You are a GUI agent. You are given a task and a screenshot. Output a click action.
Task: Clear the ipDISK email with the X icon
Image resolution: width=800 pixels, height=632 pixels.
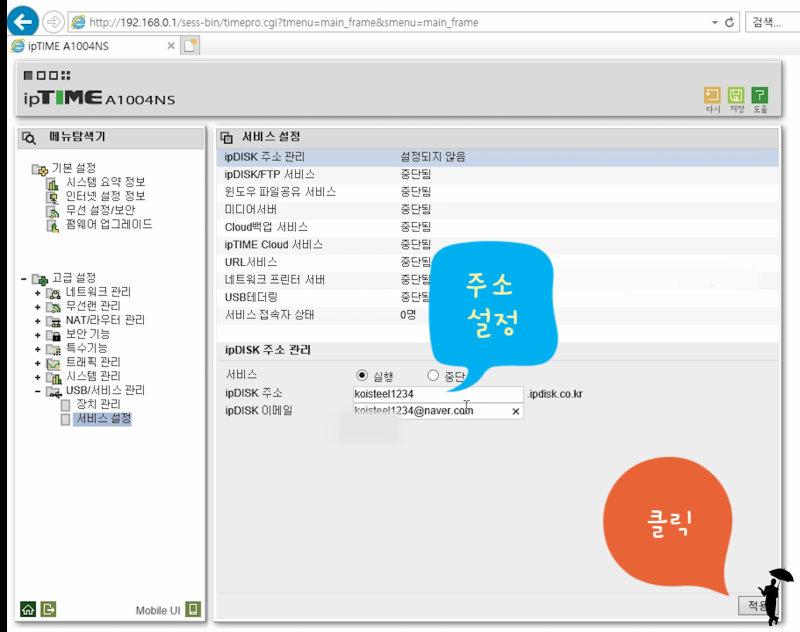click(516, 410)
